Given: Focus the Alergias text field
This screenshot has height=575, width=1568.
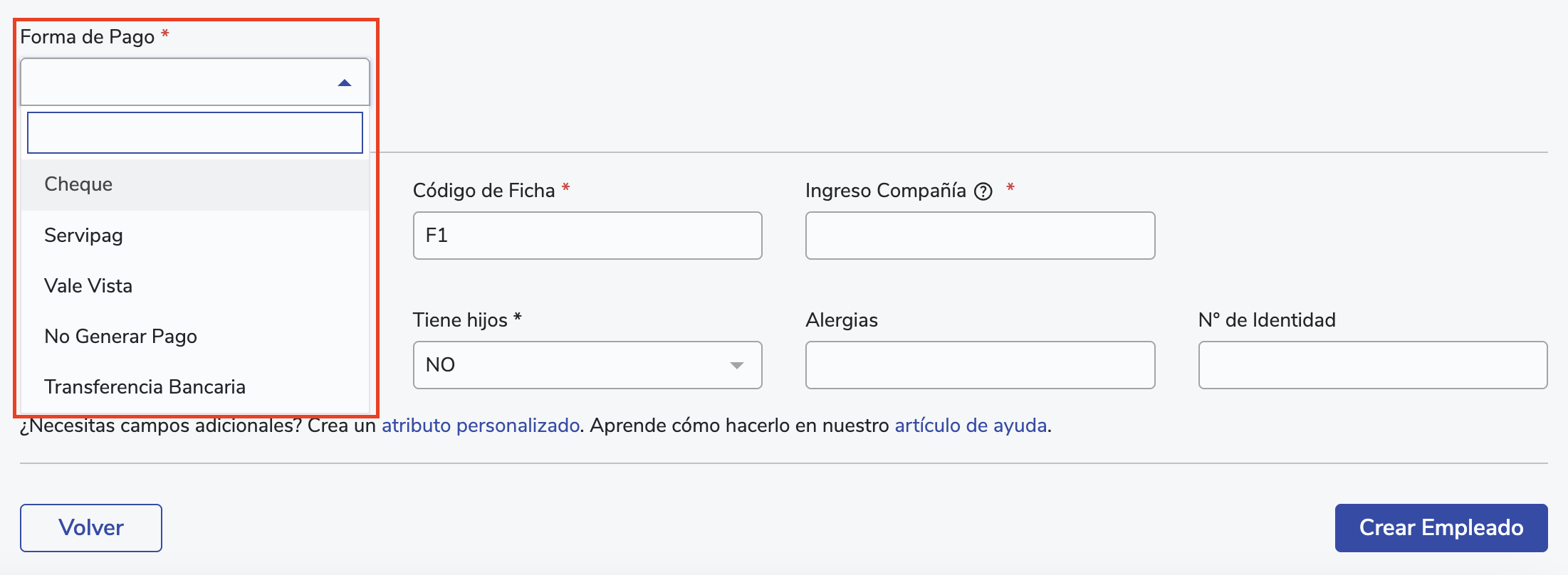Looking at the screenshot, I should point(980,365).
